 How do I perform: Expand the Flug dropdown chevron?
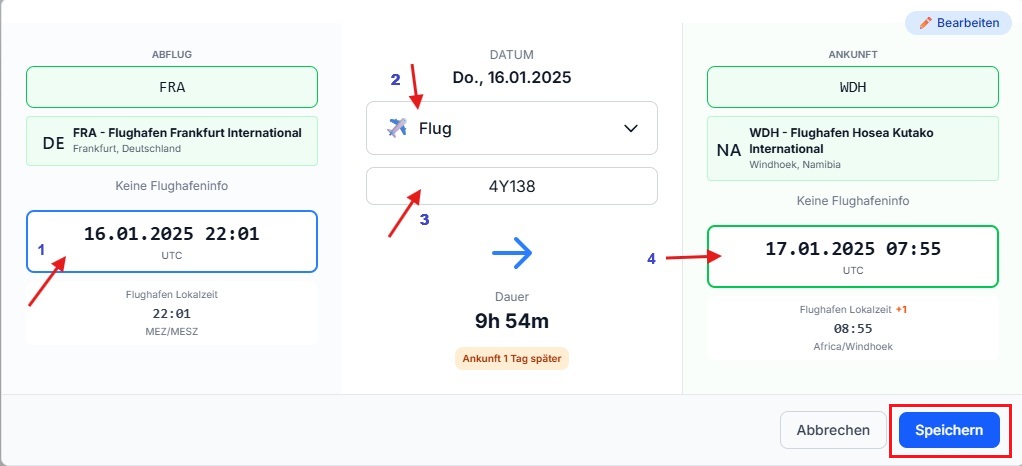tap(630, 128)
